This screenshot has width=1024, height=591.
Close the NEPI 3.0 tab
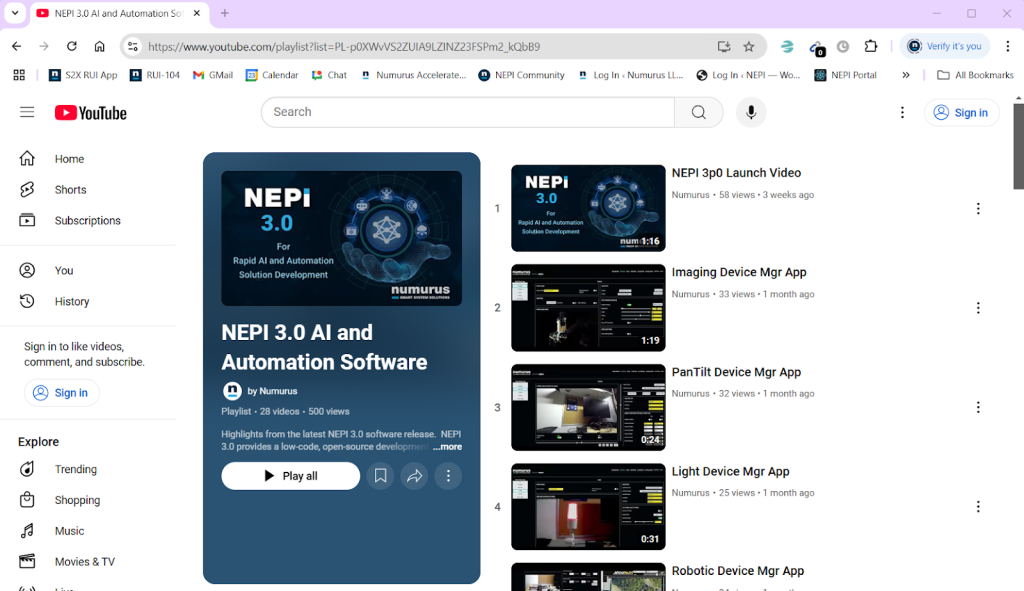[x=197, y=13]
